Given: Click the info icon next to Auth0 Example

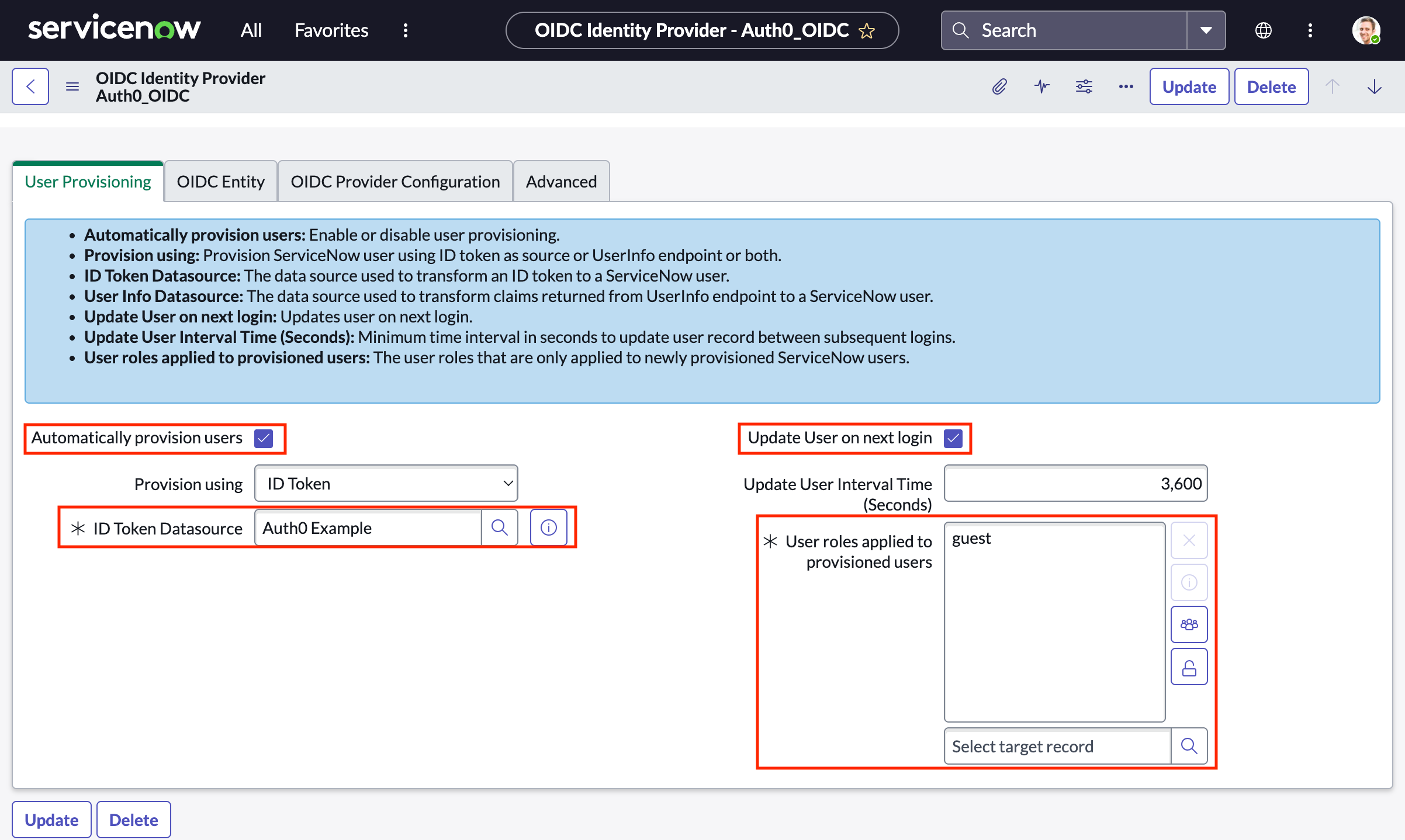Looking at the screenshot, I should pos(548,527).
